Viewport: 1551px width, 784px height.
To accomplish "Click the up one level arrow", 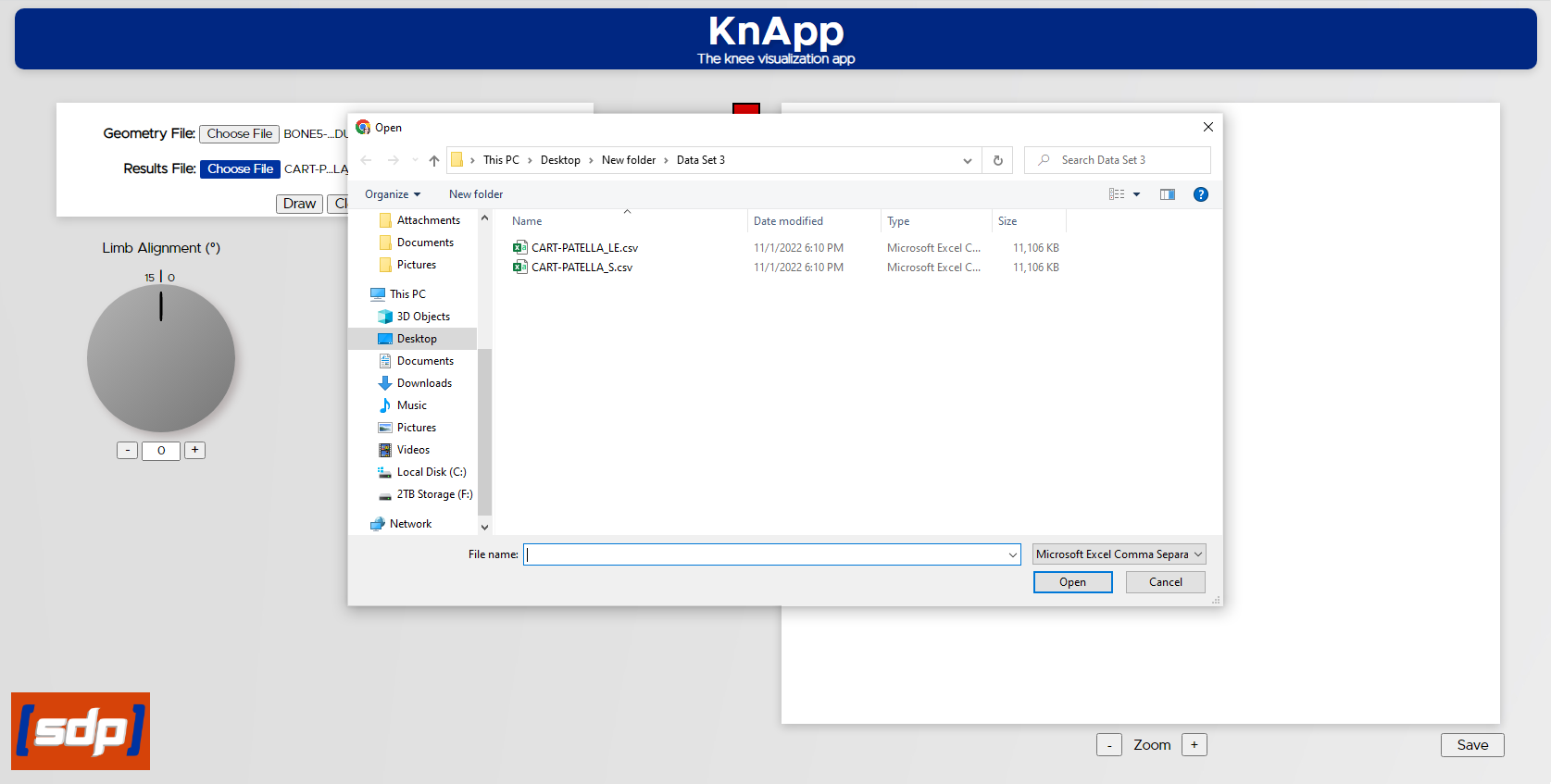I will [433, 160].
